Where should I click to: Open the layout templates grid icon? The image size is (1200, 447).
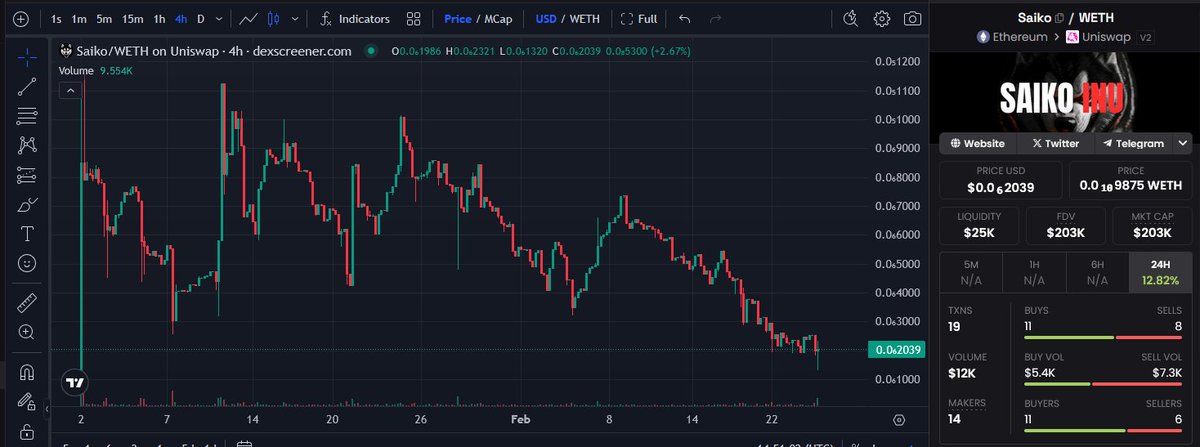click(x=414, y=18)
